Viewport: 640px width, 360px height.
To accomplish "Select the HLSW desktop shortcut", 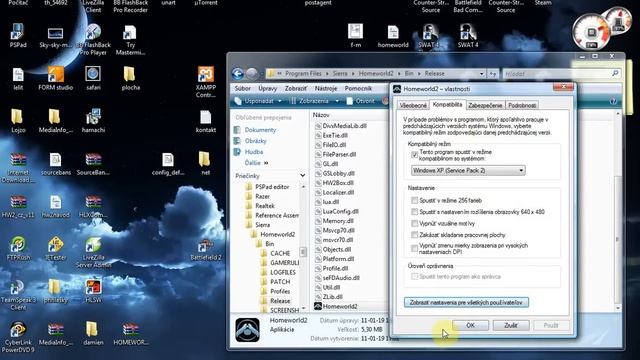I will click(93, 291).
